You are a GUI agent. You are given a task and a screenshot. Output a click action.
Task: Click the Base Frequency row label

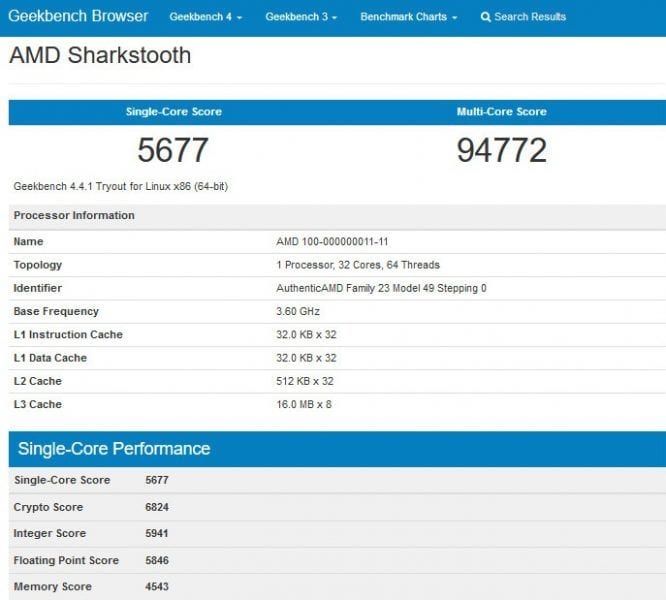click(56, 311)
